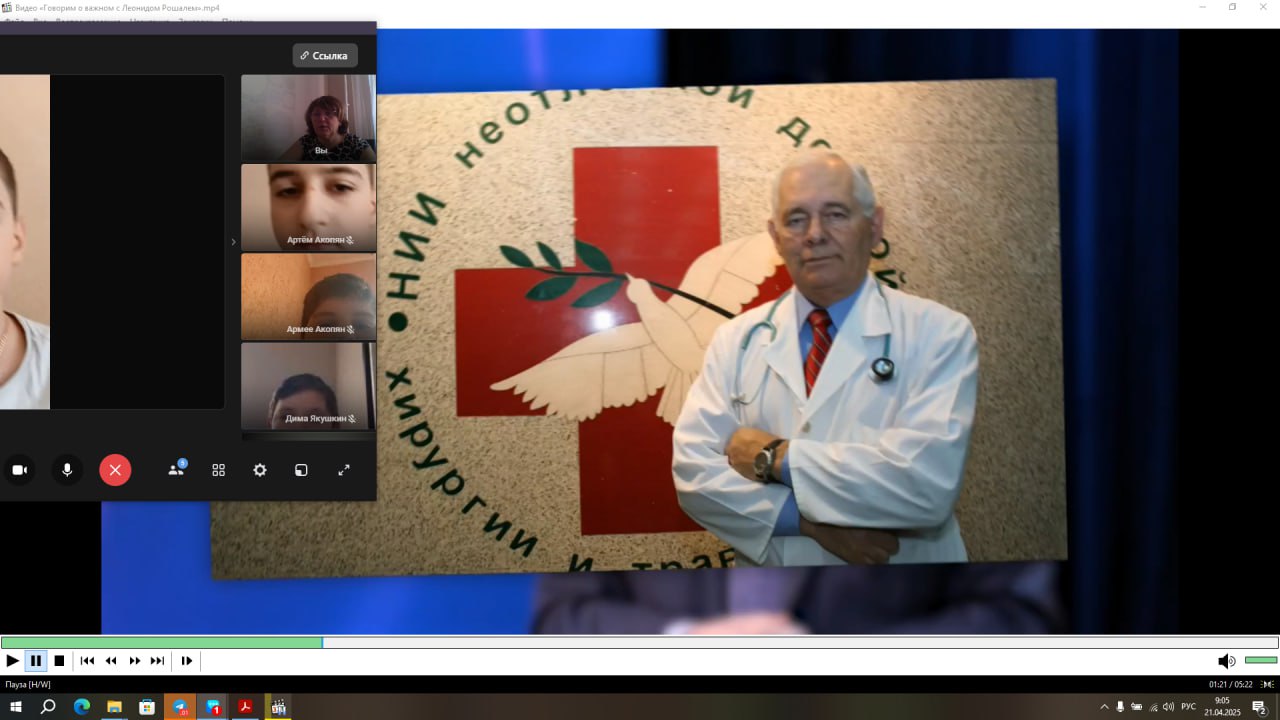
Task: Select Дима Якушкин participant video tile
Action: coord(309,386)
